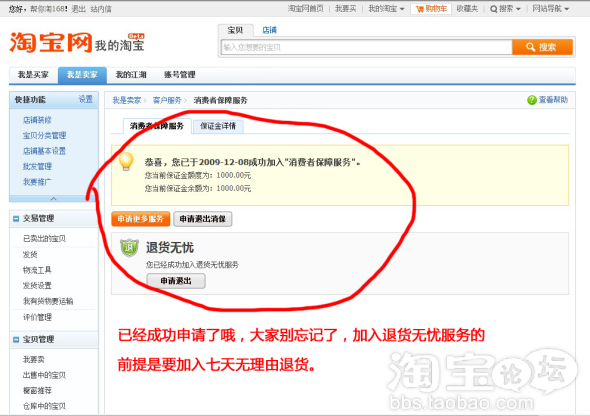The width and height of the screenshot is (590, 416).
Task: Open 出售中的宝贝 in sidebar
Action: [44, 375]
